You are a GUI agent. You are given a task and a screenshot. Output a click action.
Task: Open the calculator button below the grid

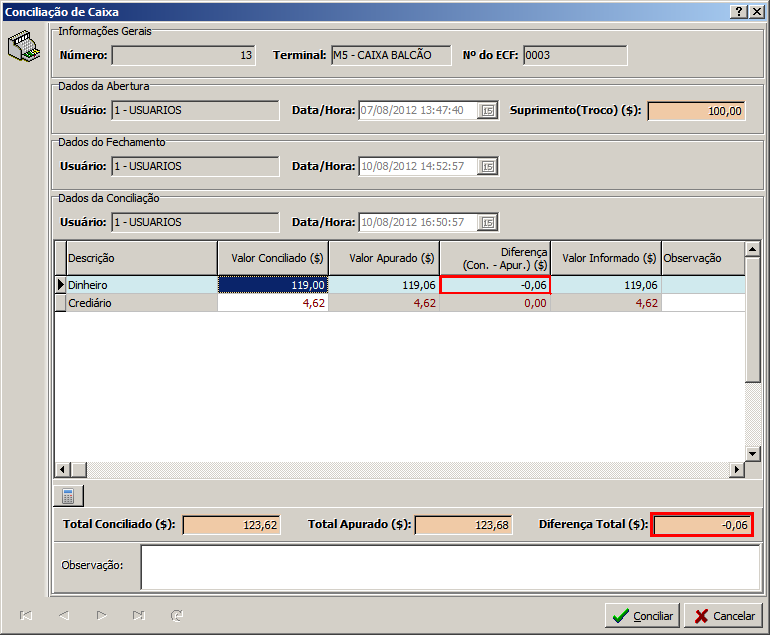click(68, 496)
